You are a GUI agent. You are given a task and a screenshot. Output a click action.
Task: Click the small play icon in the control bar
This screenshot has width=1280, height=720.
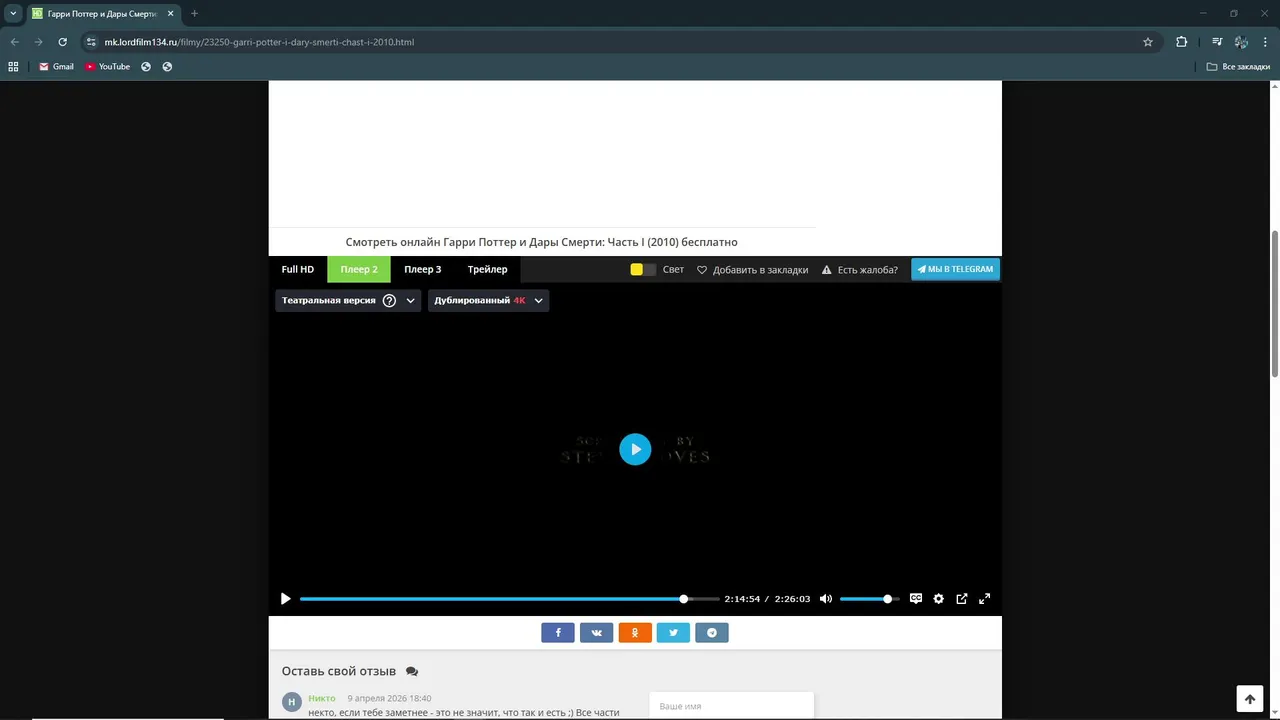285,599
